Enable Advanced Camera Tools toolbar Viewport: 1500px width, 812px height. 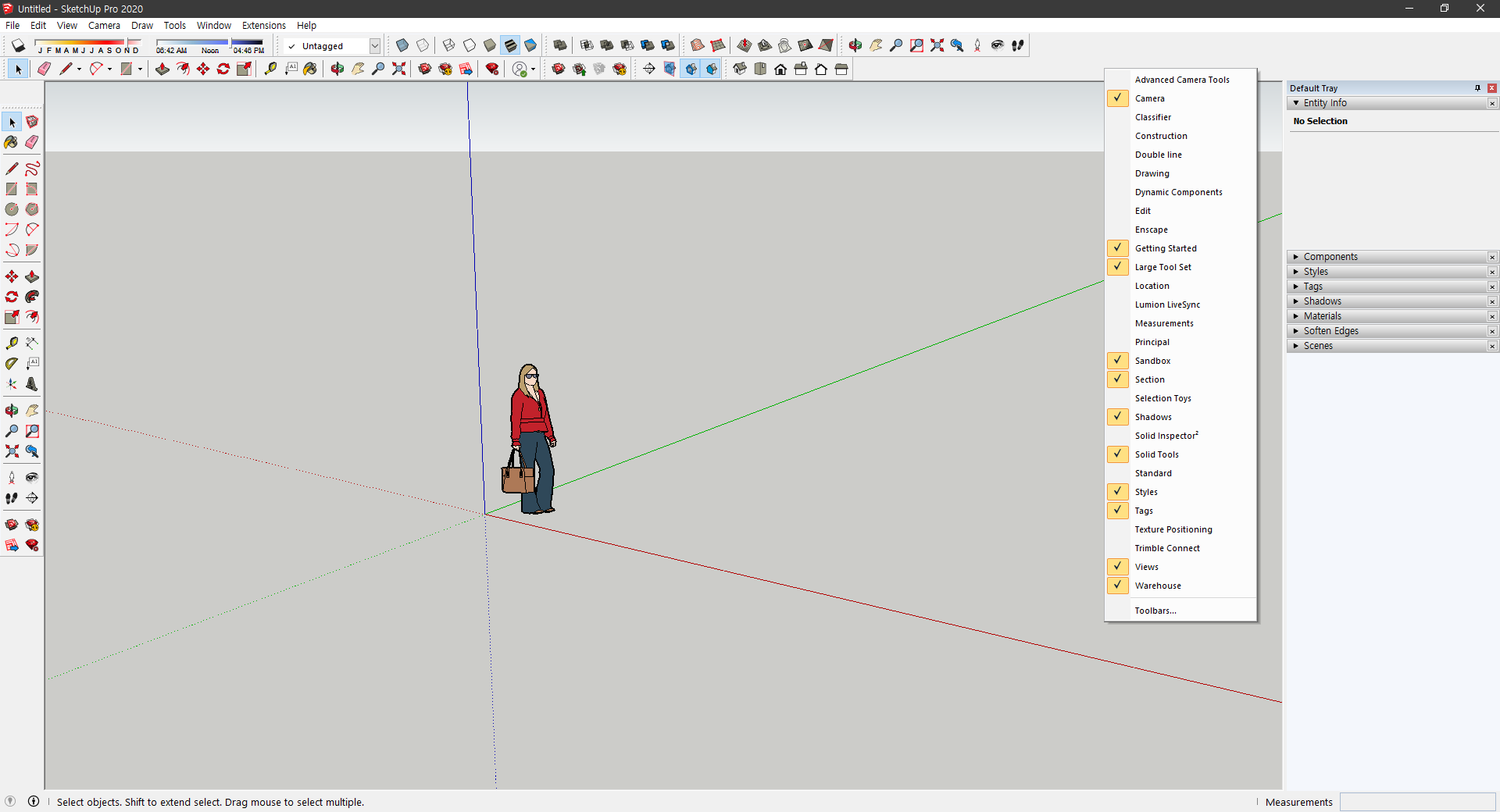tap(1180, 80)
